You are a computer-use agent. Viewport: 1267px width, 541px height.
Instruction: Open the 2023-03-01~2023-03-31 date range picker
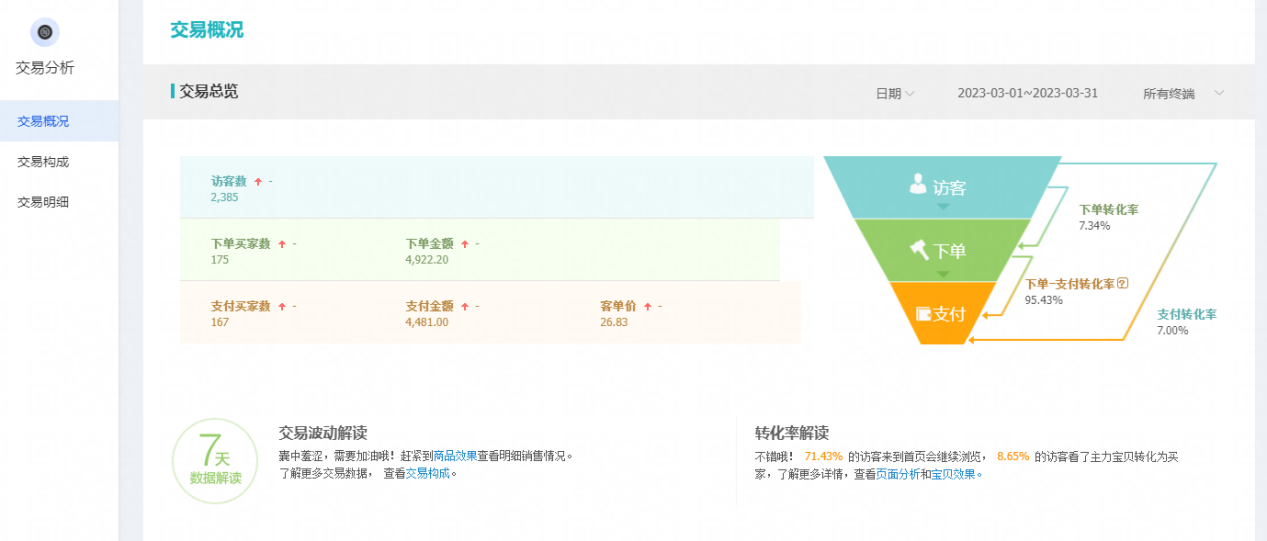coord(1027,93)
